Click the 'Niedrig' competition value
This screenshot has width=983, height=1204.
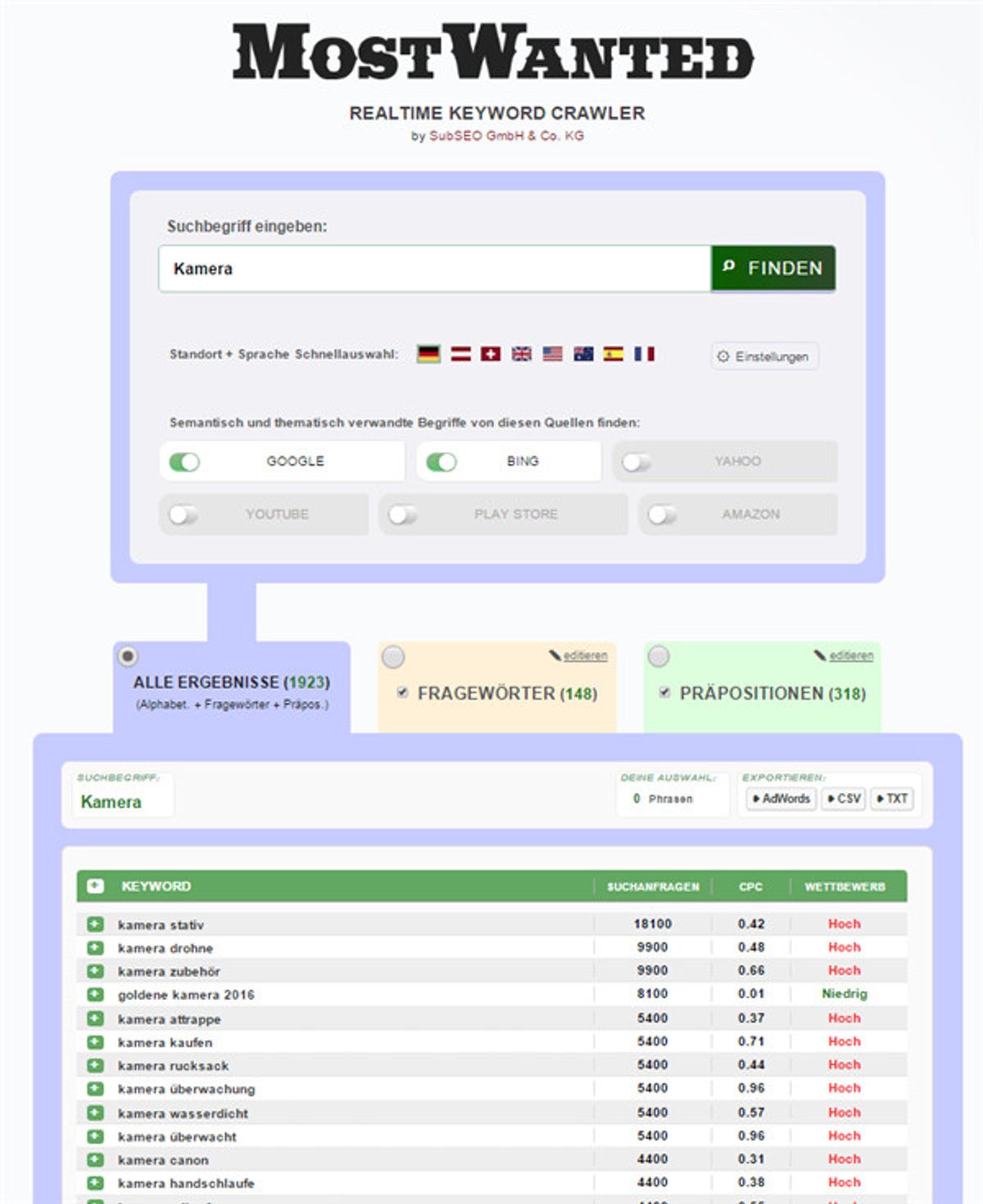(x=845, y=994)
